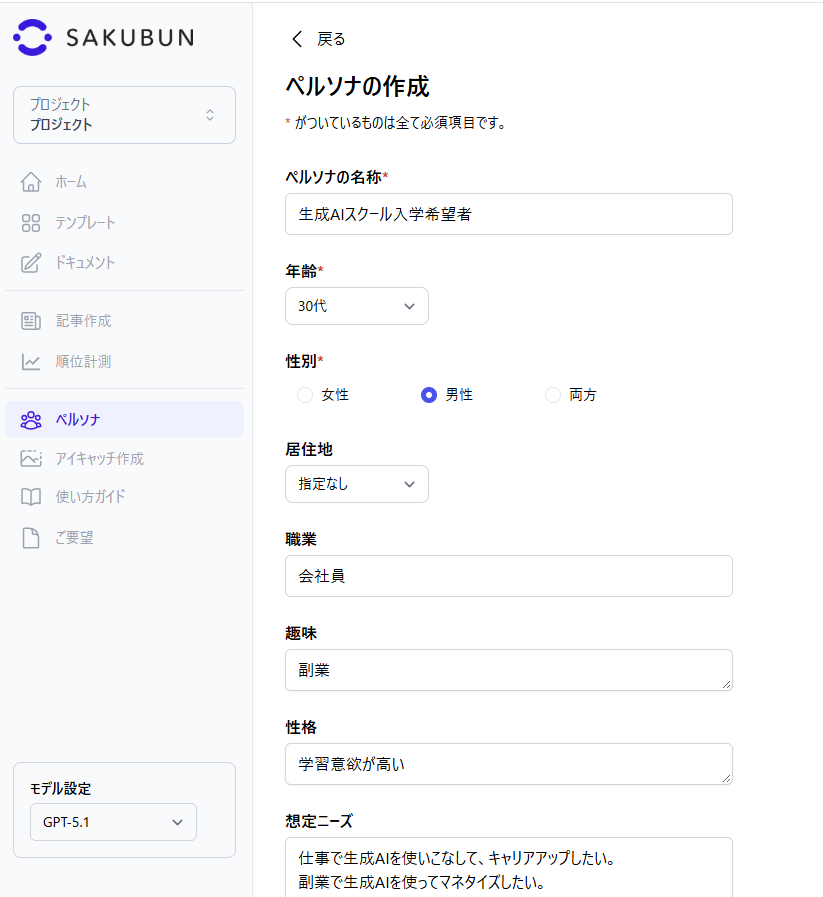Image resolution: width=823 pixels, height=897 pixels.
Task: Focus the ペルソナの名称 input field
Action: [x=509, y=214]
